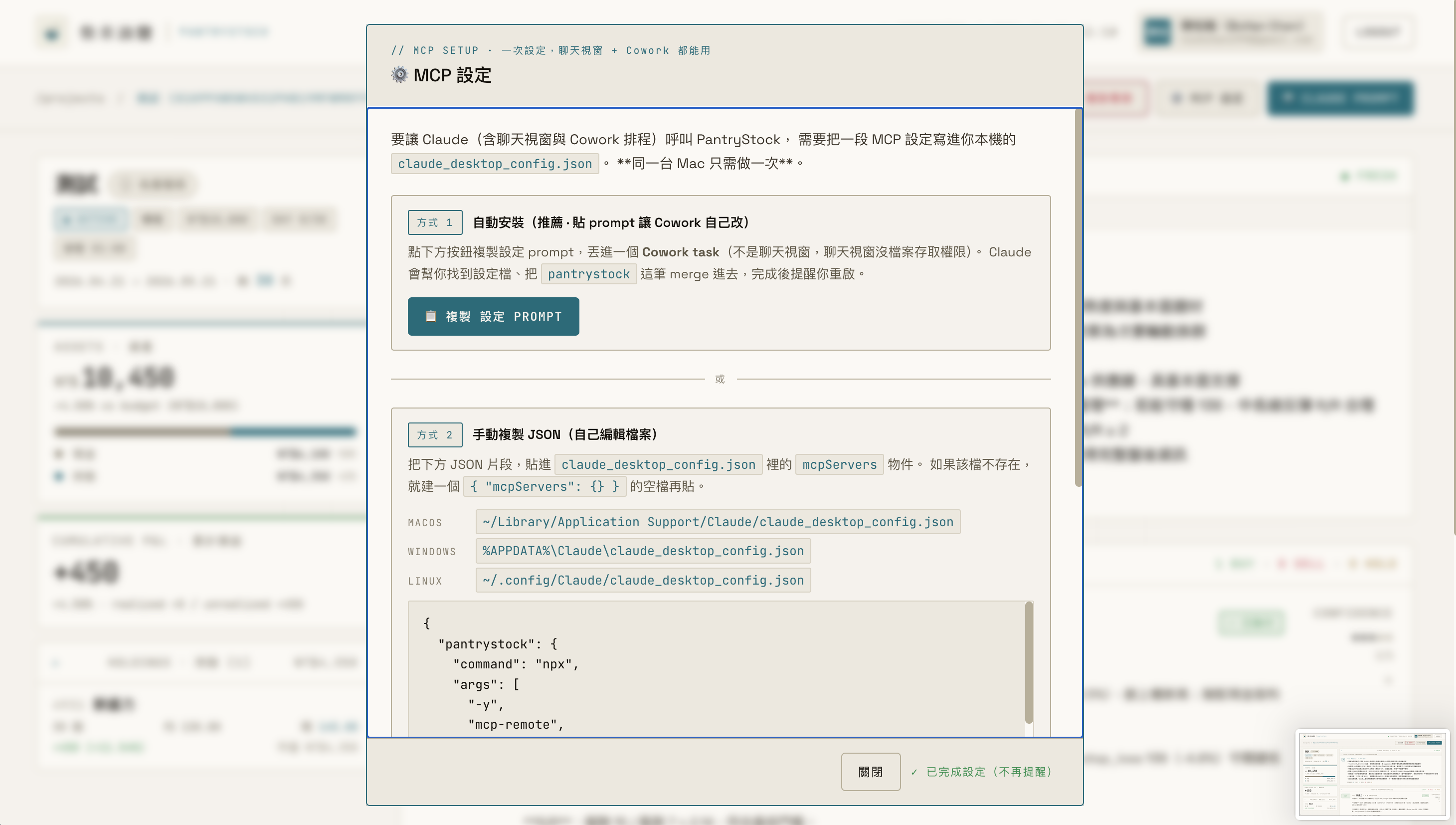
Task: Select the Windows %APPDATA% config path
Action: [643, 551]
